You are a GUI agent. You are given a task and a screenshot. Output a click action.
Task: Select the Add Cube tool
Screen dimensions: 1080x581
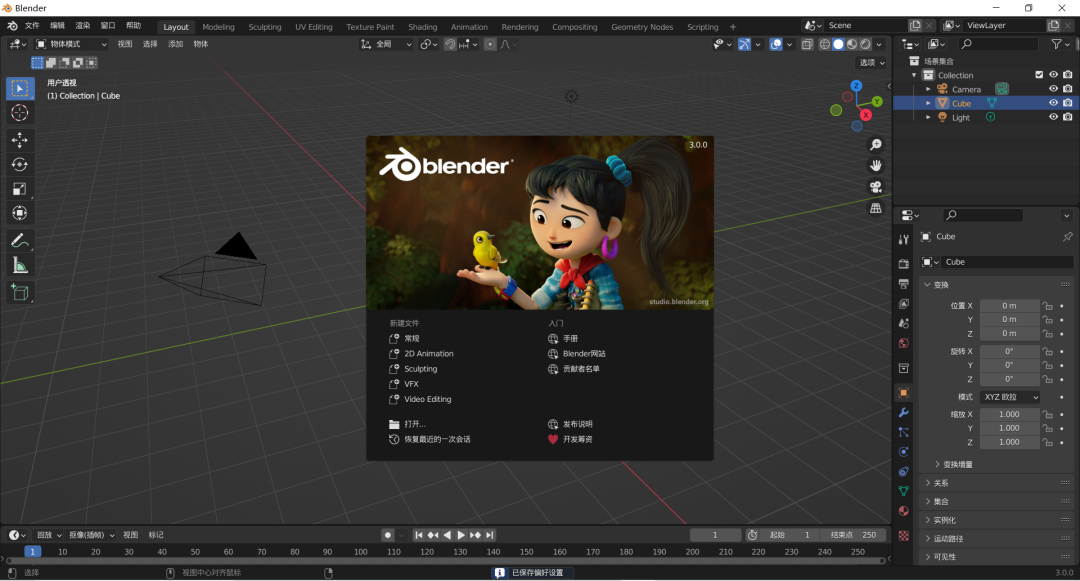point(20,292)
